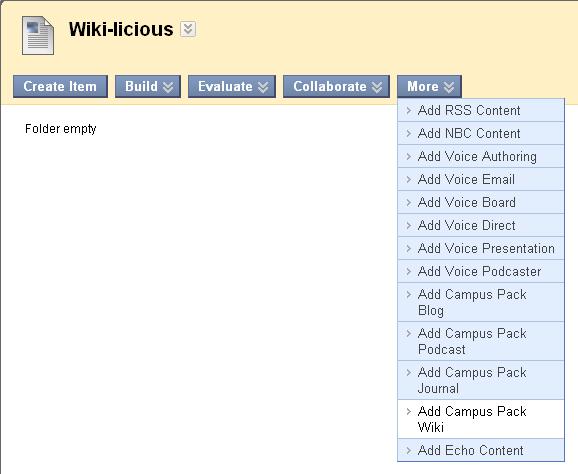Collapse the More dropdown menu

point(429,87)
